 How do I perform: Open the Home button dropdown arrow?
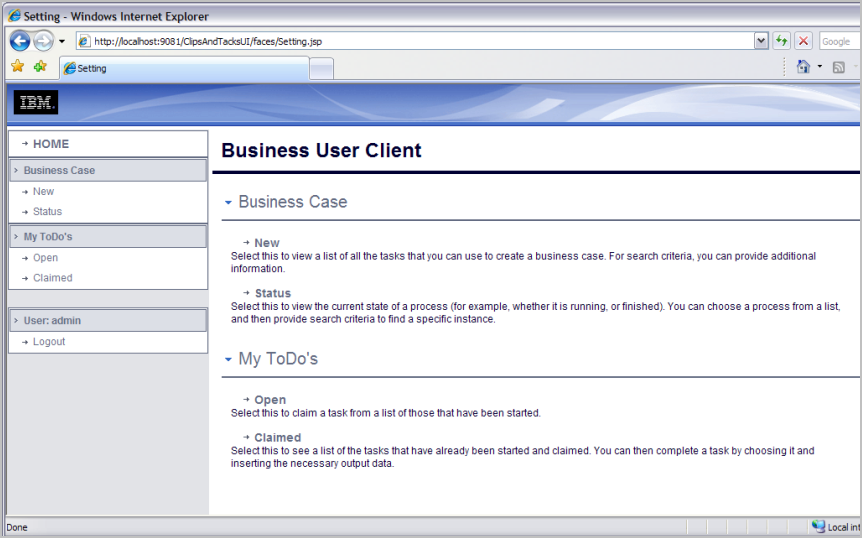820,66
